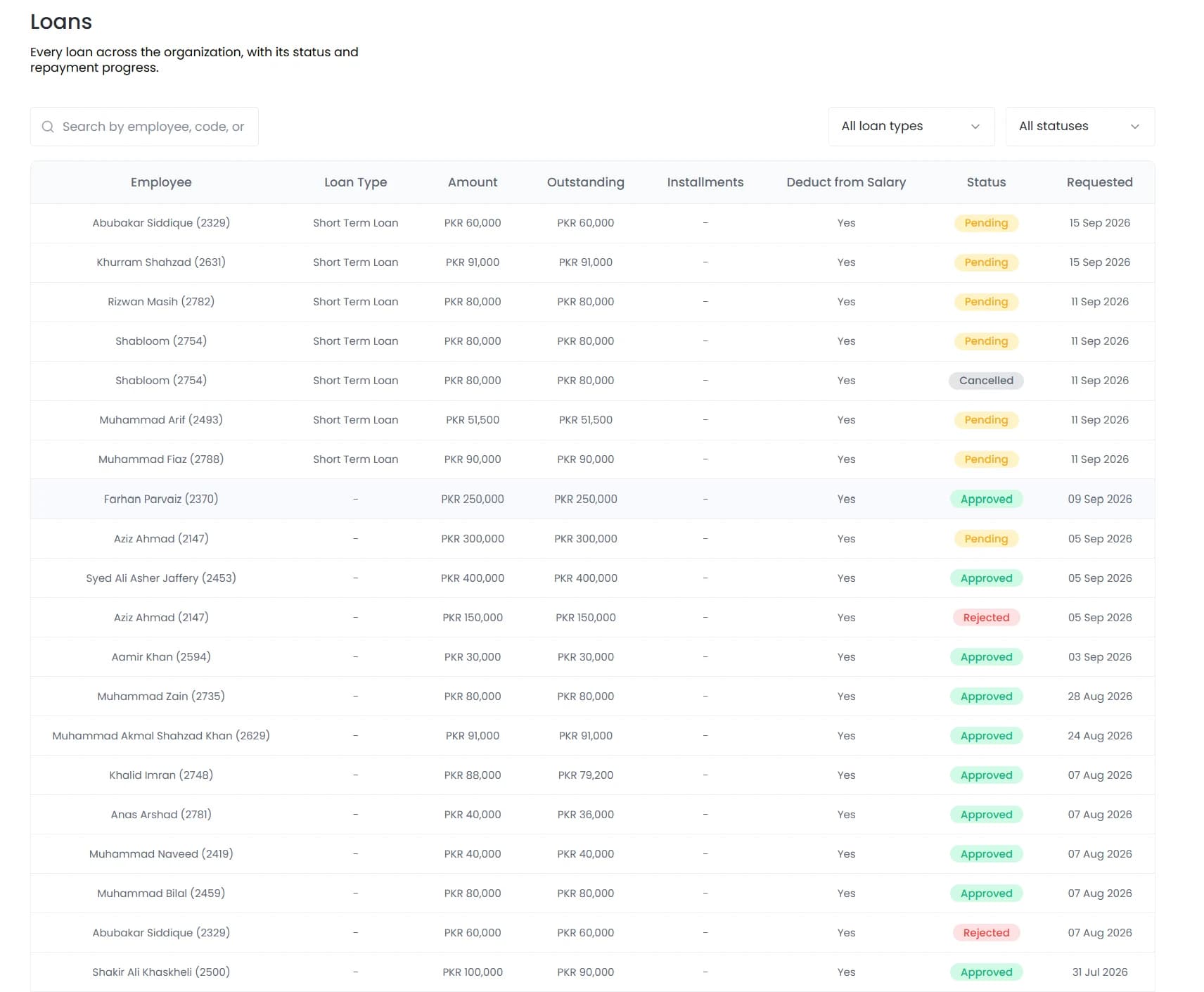
Task: Click the Amount column header
Action: click(x=473, y=182)
